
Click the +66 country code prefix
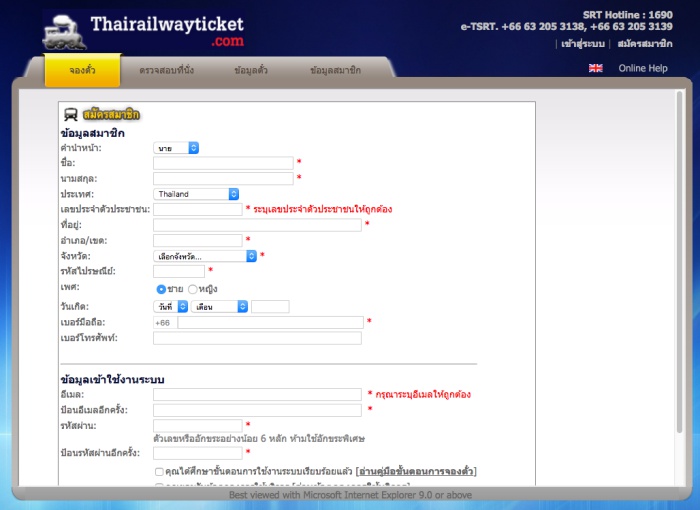pyautogui.click(x=163, y=322)
